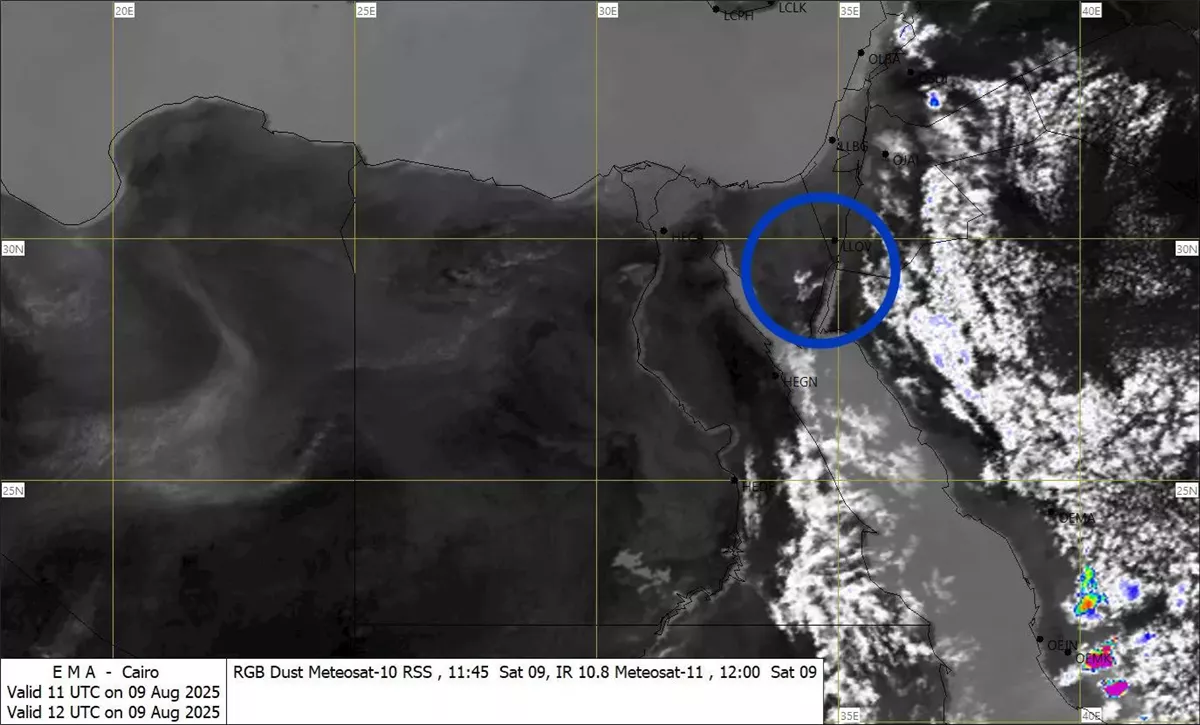Select the OLBA station label

(x=884, y=60)
